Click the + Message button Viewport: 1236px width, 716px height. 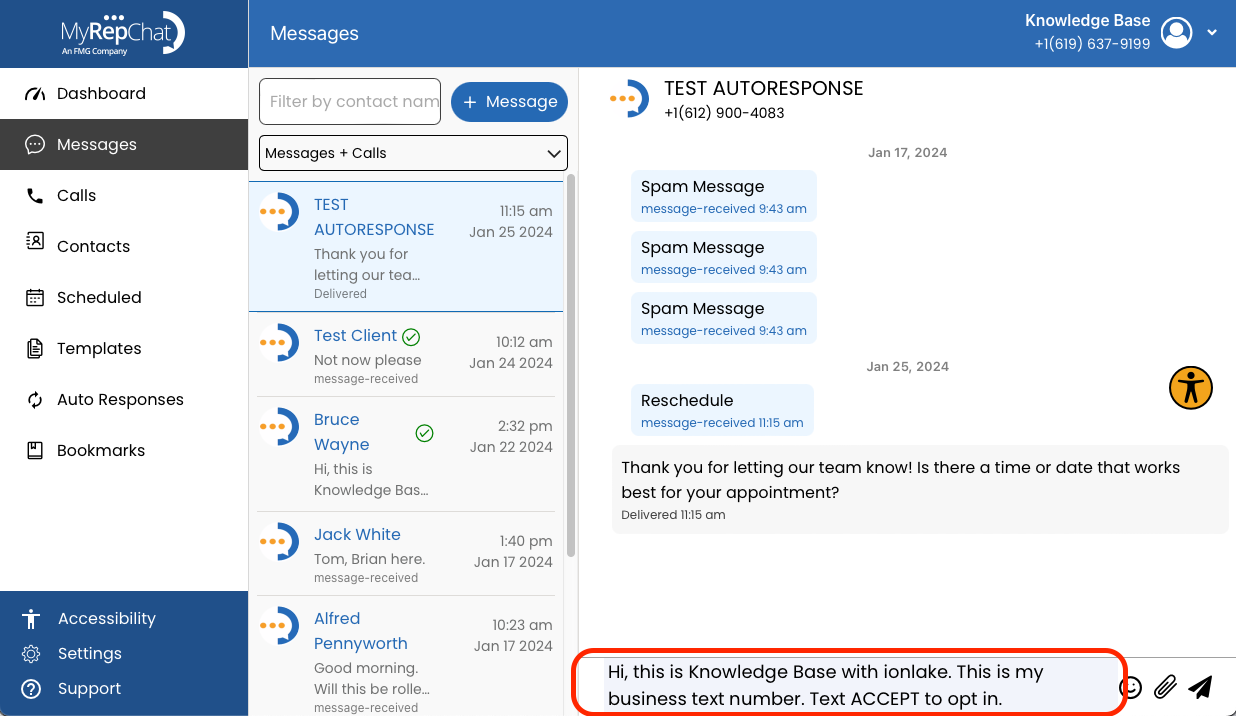(x=509, y=101)
